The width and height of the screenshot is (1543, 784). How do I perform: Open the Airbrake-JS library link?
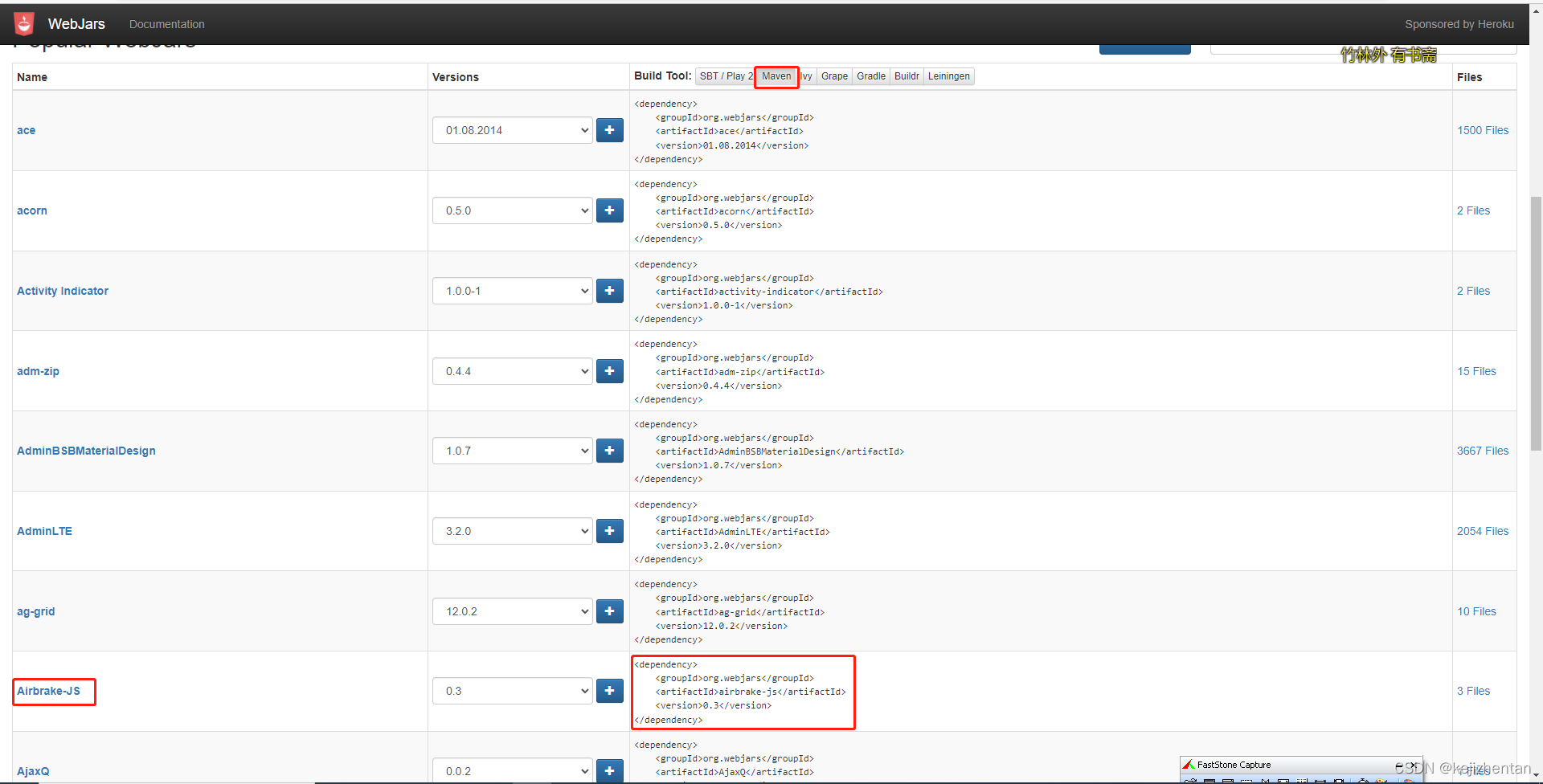tap(48, 691)
